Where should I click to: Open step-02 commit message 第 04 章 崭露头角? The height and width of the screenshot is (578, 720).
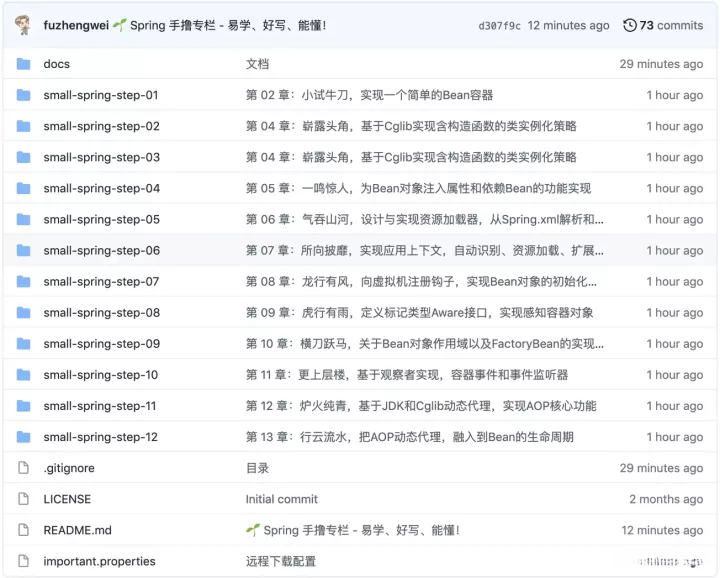411,126
